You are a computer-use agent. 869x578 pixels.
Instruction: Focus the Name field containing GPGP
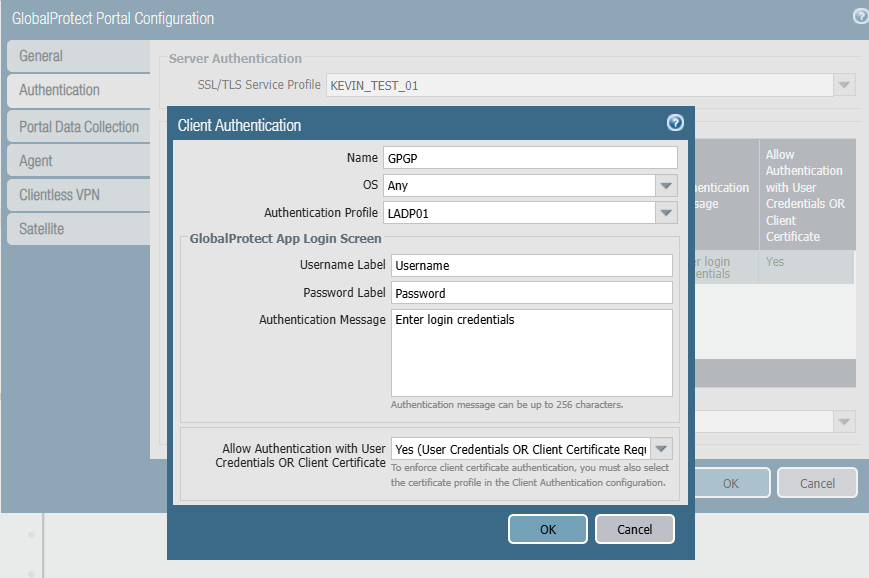tap(530, 158)
